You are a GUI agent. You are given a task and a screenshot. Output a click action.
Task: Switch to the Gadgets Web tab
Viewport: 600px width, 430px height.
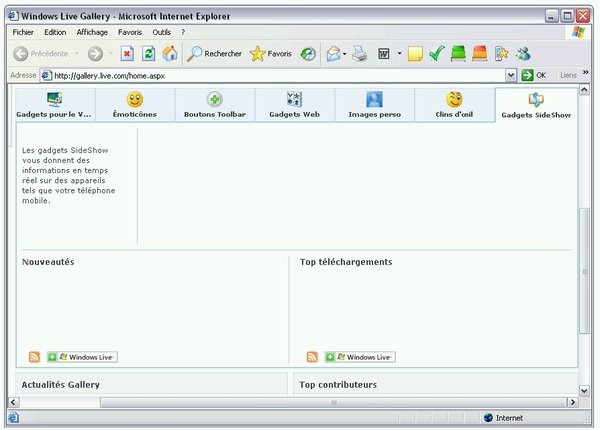point(294,105)
